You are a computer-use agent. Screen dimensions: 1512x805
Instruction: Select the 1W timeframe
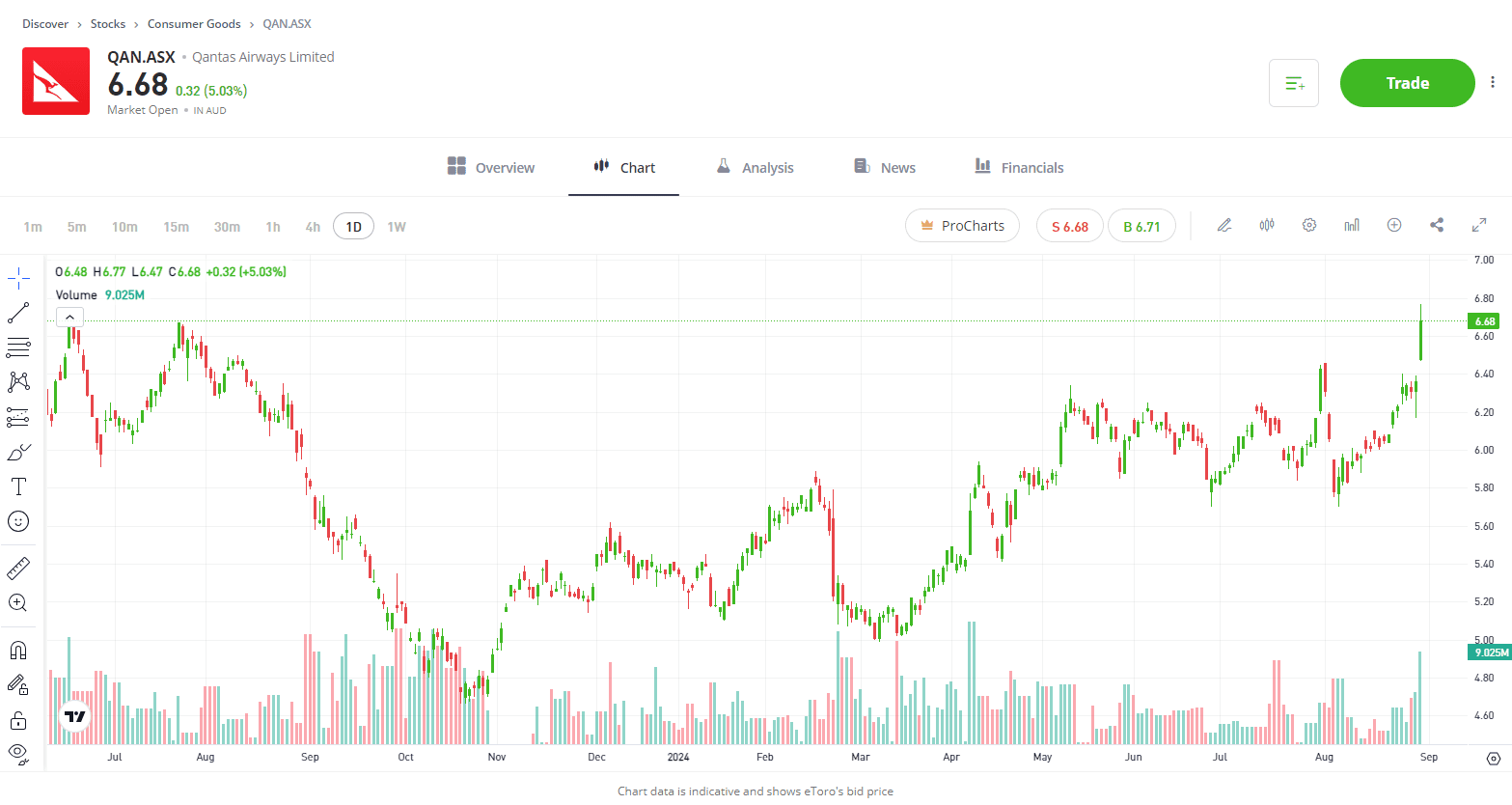pos(397,227)
